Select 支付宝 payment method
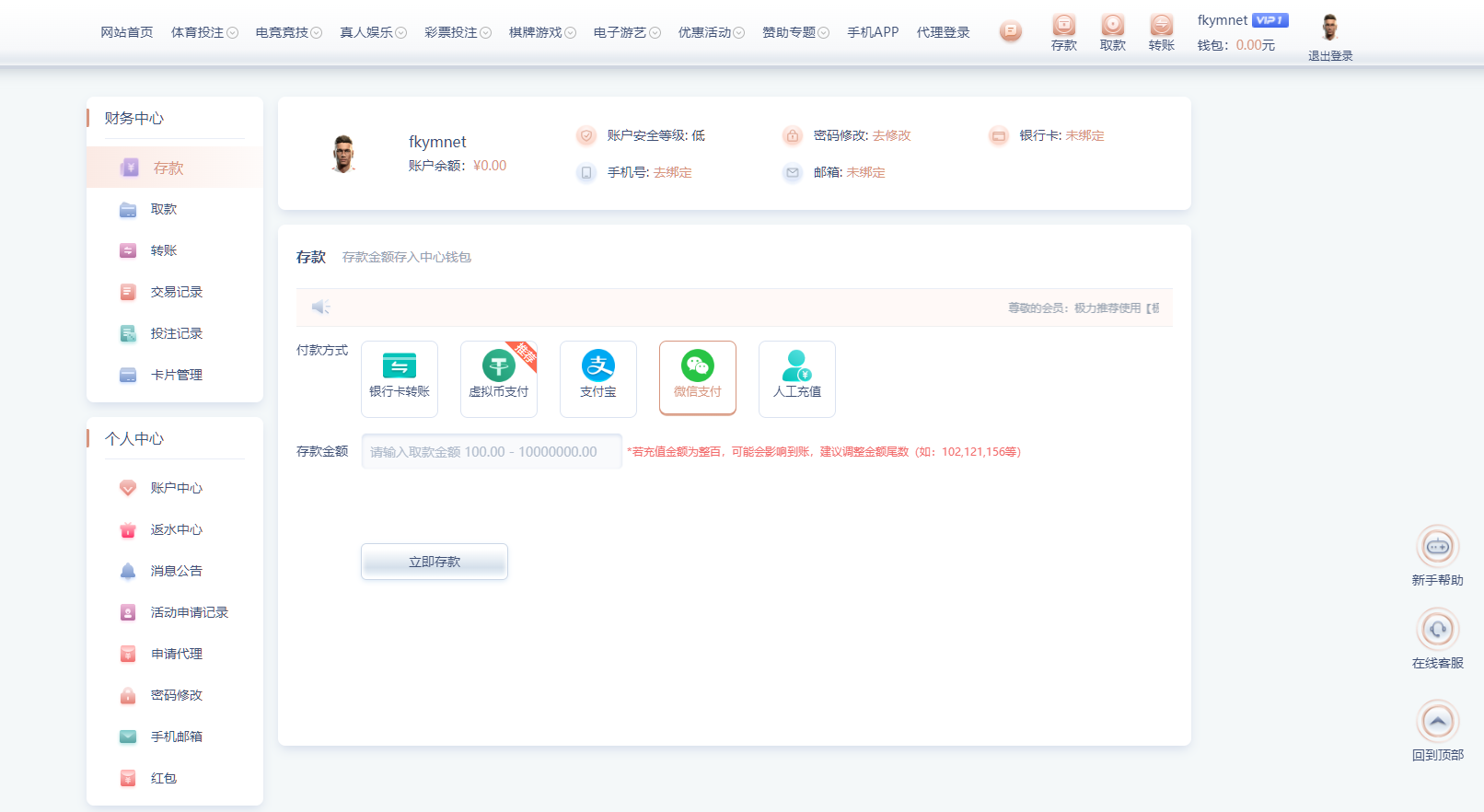This screenshot has width=1484, height=812. (598, 378)
